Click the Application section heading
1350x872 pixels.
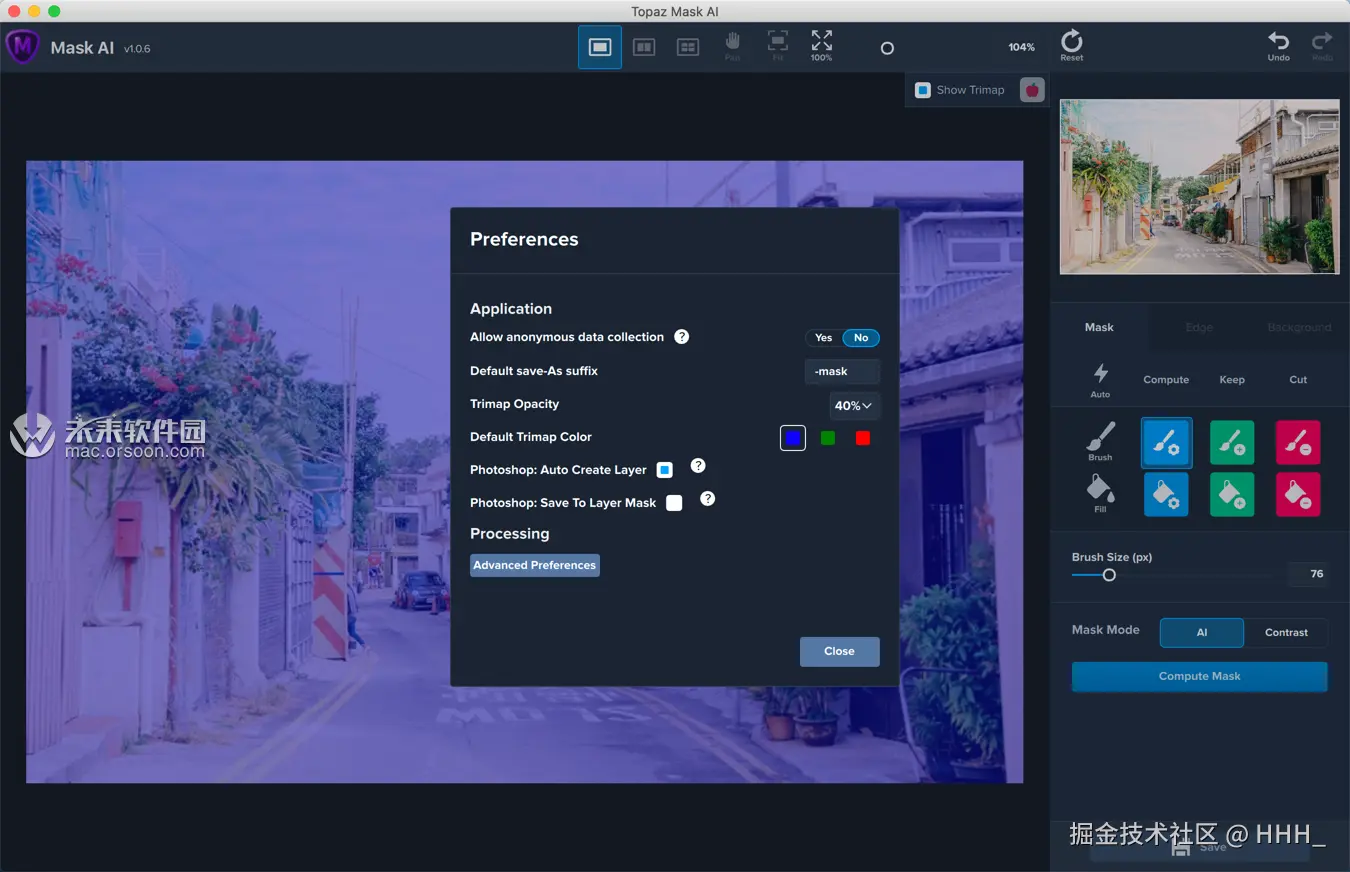click(511, 309)
